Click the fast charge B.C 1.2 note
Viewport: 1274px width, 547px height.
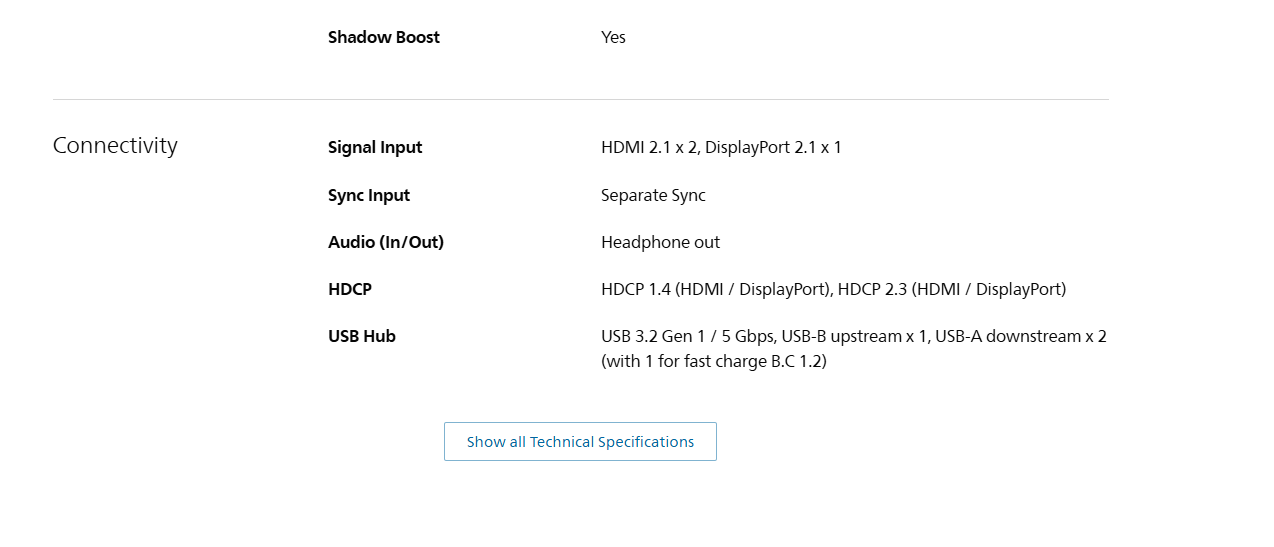(x=714, y=361)
